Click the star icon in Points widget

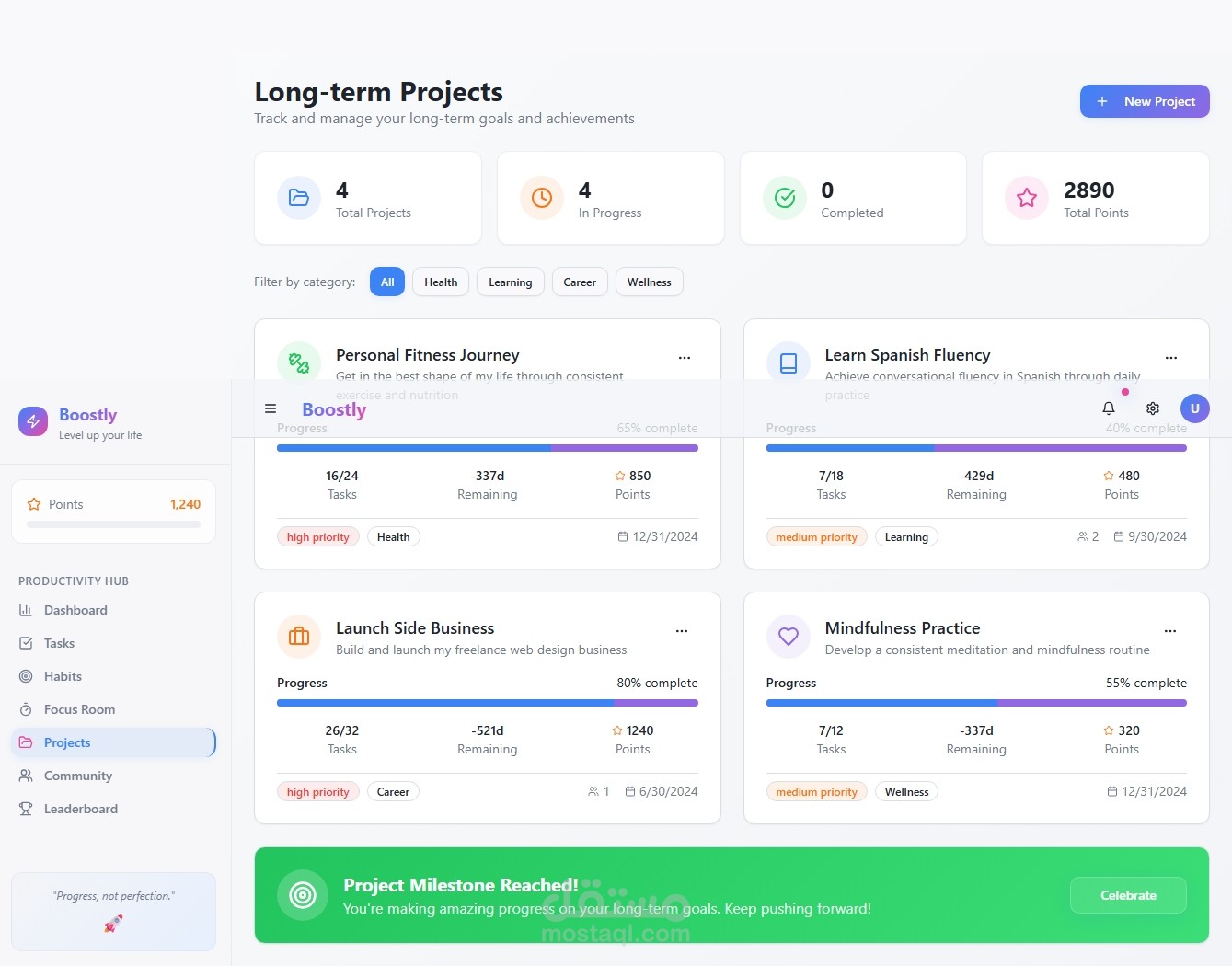click(x=34, y=504)
